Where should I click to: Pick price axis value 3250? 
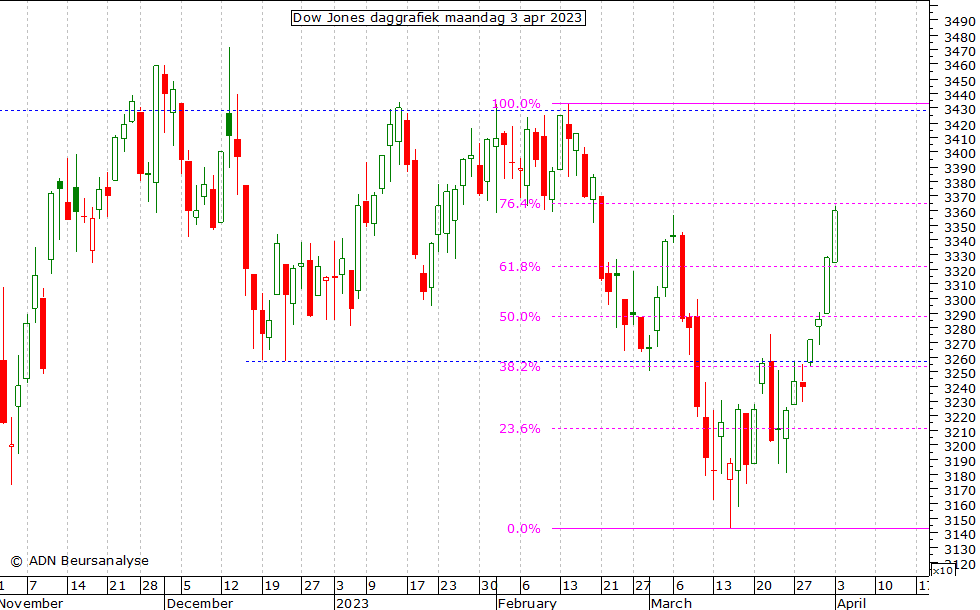pos(959,374)
